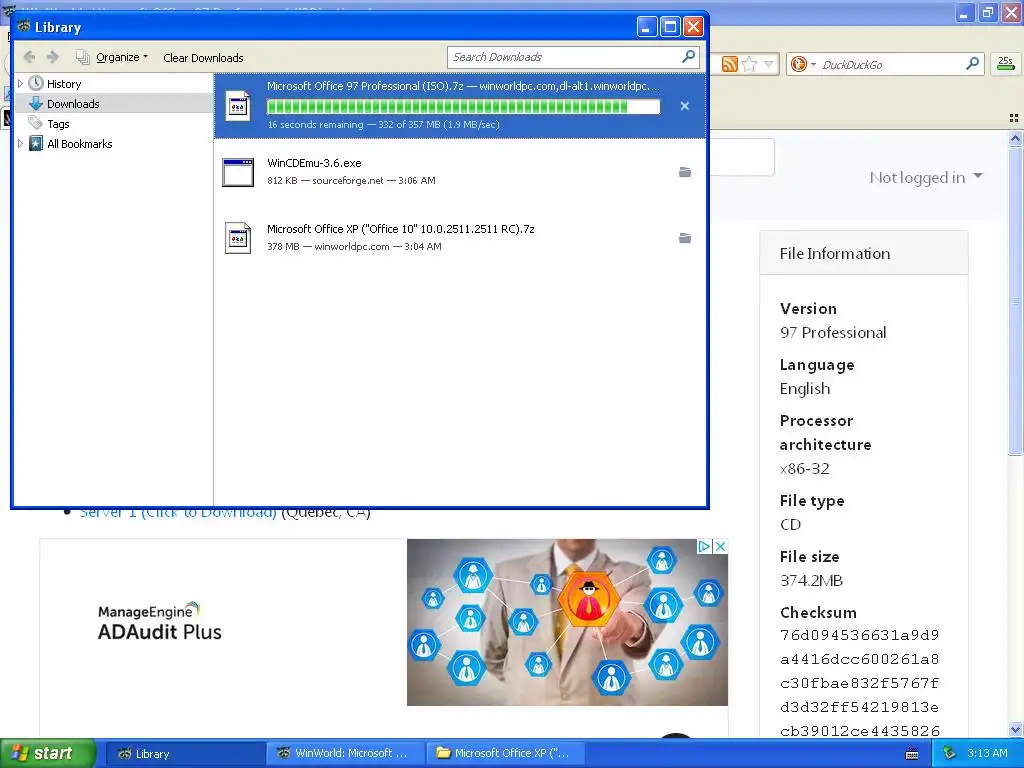
Task: Click the Server 1 download link
Action: (178, 513)
